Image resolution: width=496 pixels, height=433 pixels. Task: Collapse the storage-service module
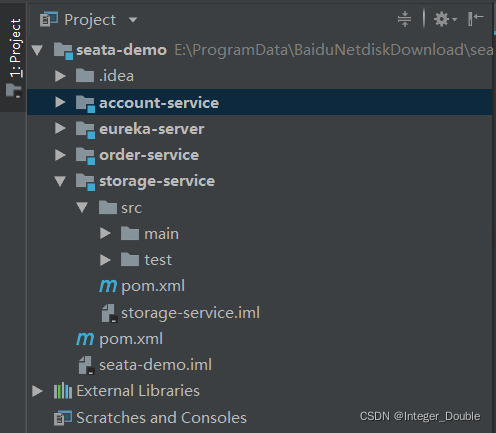60,181
